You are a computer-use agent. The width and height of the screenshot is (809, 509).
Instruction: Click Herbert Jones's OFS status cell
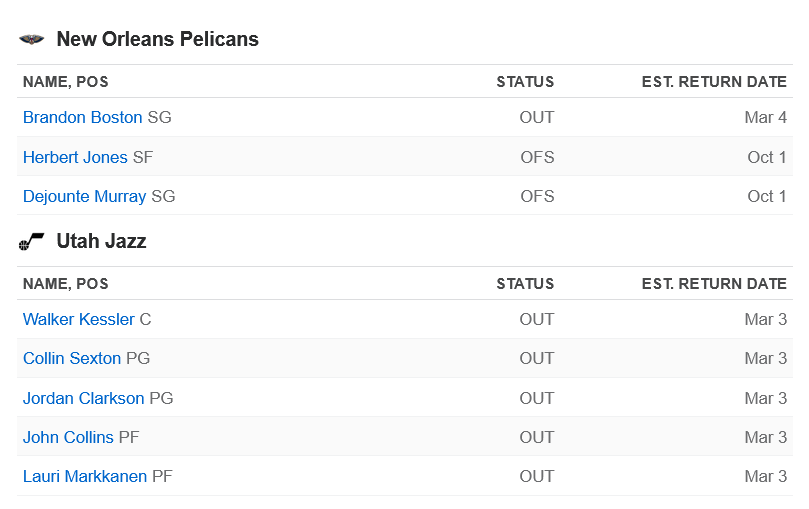tap(537, 157)
